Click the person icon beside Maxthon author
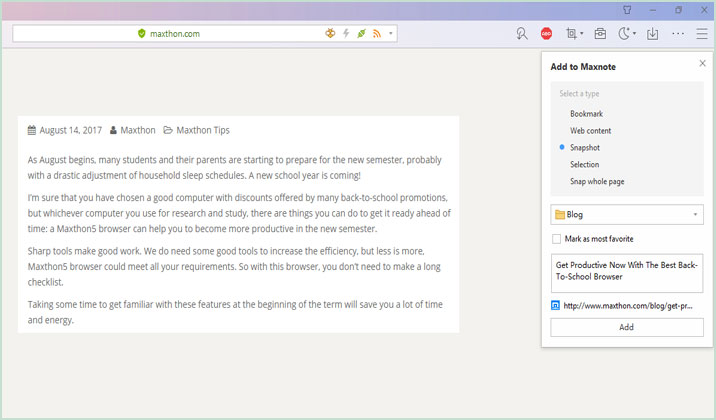The width and height of the screenshot is (716, 420). coord(113,131)
